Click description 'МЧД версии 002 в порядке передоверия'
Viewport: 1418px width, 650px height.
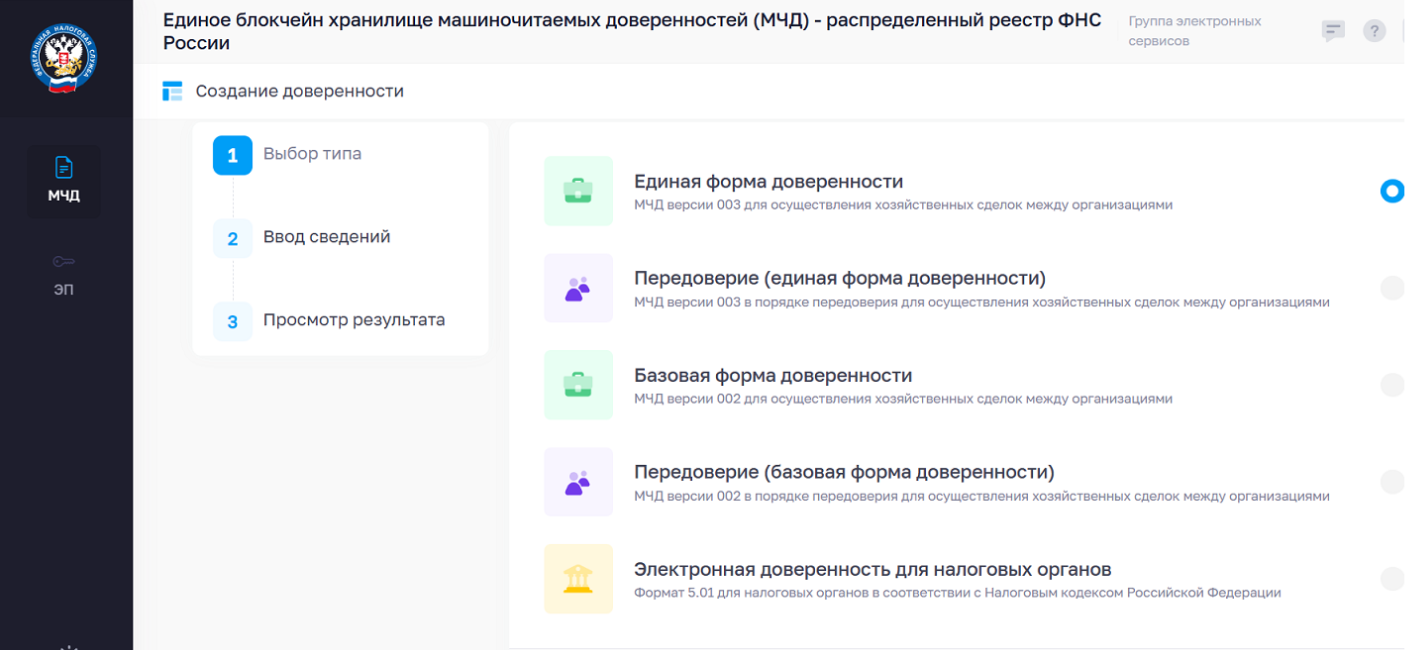pos(982,496)
